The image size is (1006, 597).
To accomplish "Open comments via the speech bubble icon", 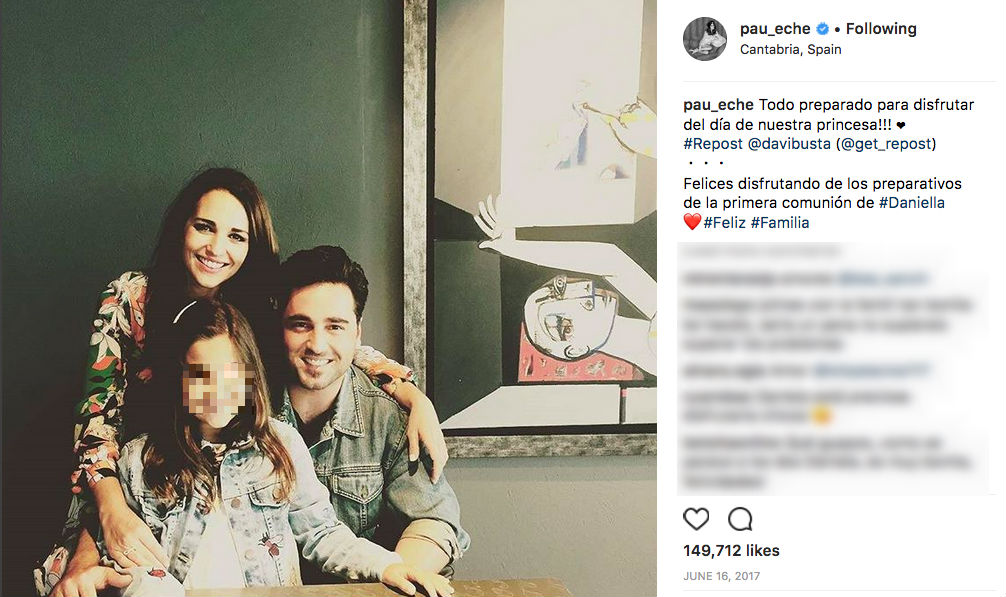I will coord(740,519).
